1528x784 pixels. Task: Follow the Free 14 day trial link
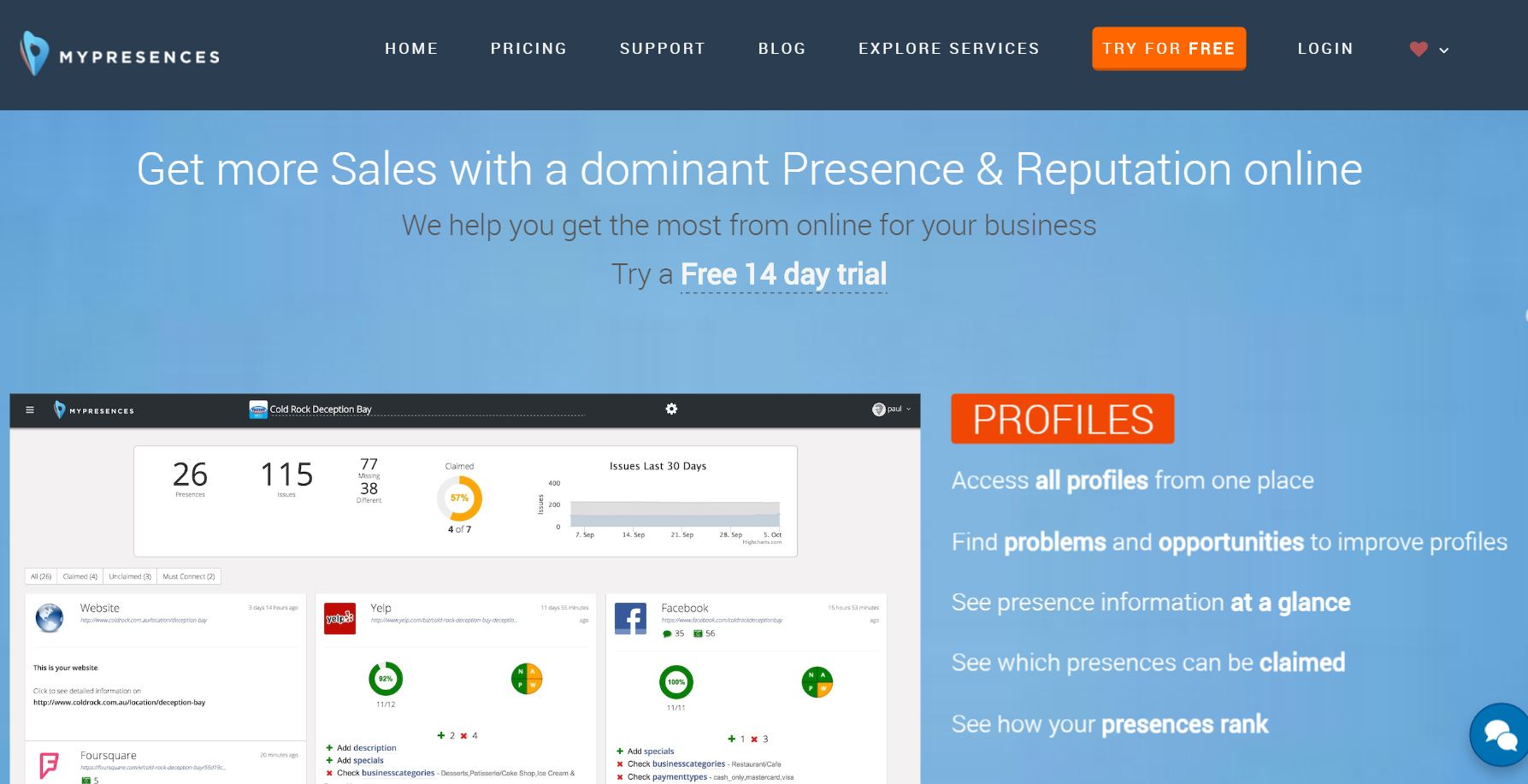[x=783, y=274]
